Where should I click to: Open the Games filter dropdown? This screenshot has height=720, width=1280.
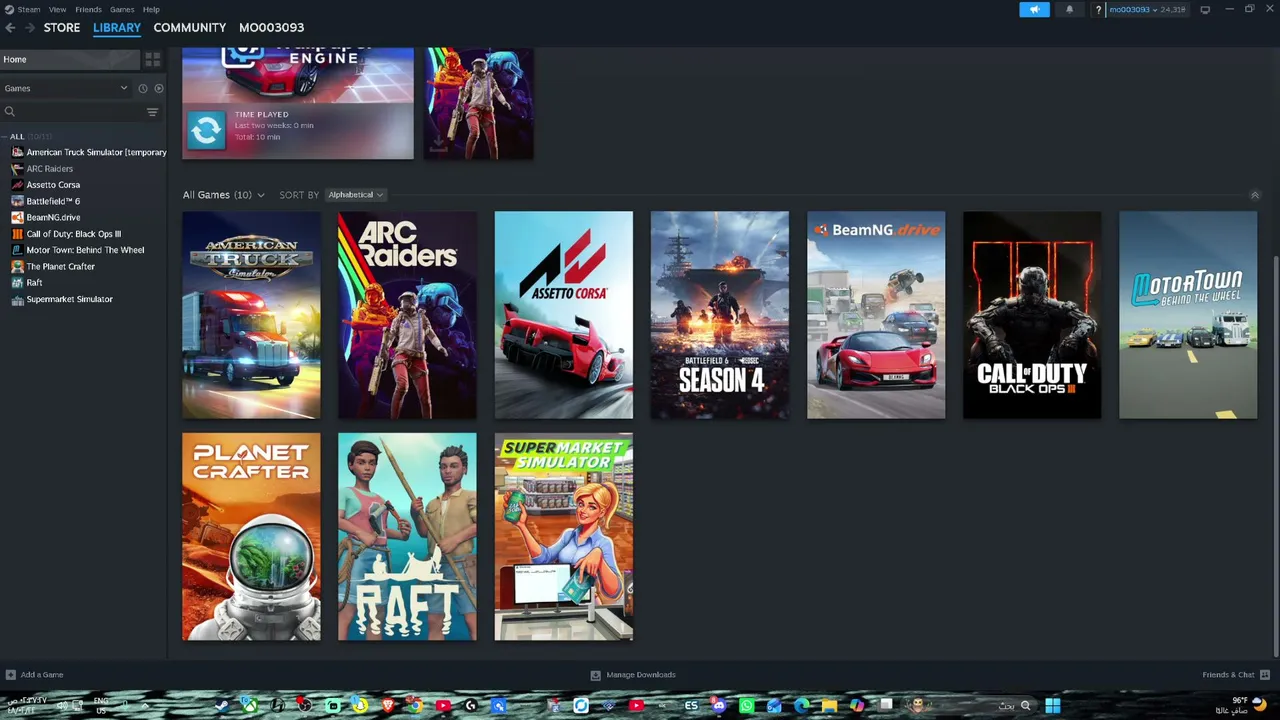66,88
